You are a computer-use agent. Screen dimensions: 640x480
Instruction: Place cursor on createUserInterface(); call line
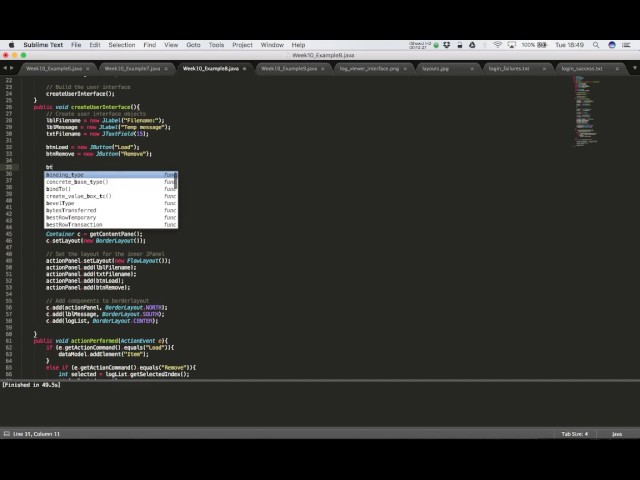tap(80, 94)
